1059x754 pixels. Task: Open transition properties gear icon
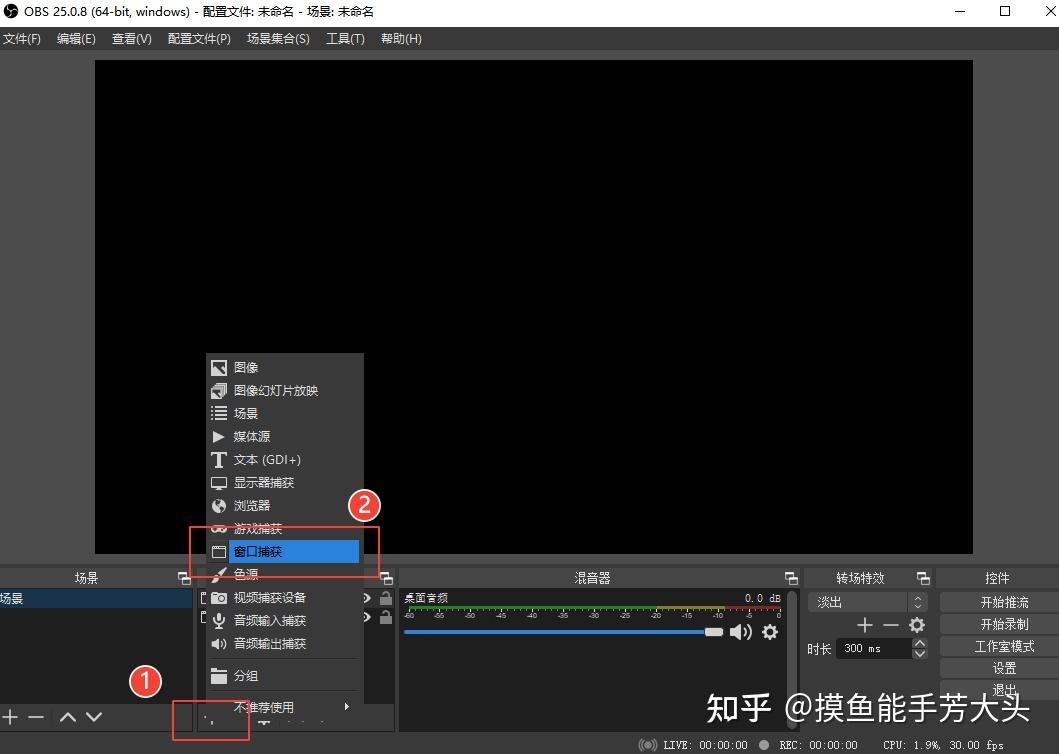point(916,625)
